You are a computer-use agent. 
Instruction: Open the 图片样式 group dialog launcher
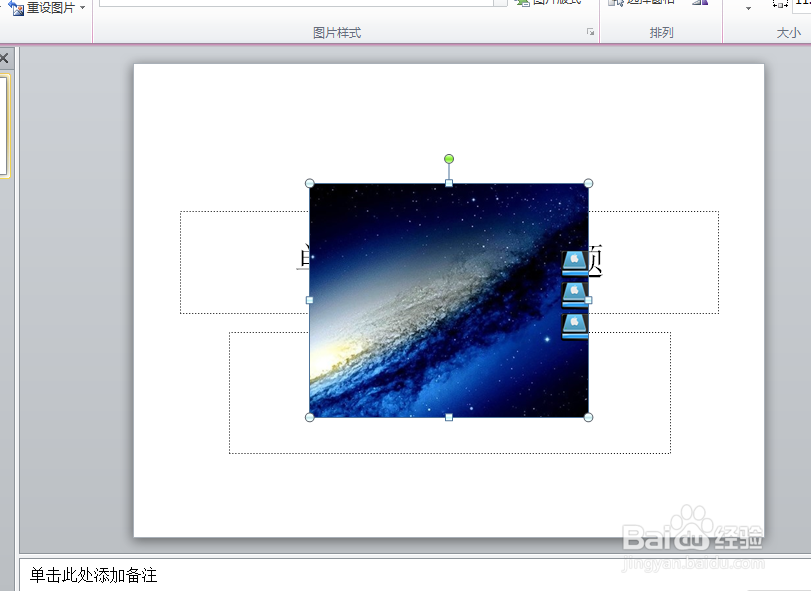(x=590, y=32)
